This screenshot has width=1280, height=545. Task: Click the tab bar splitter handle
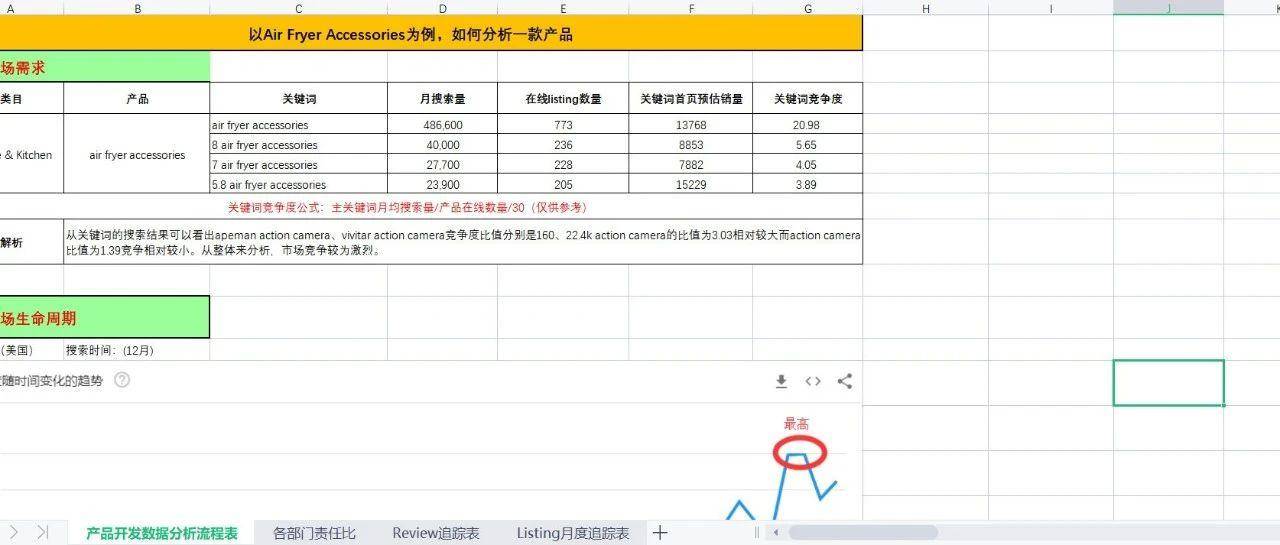756,533
